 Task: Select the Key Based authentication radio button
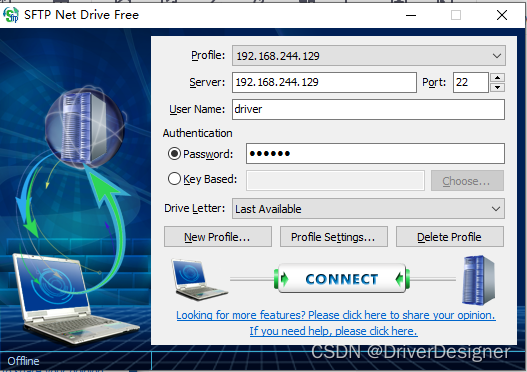click(x=174, y=179)
